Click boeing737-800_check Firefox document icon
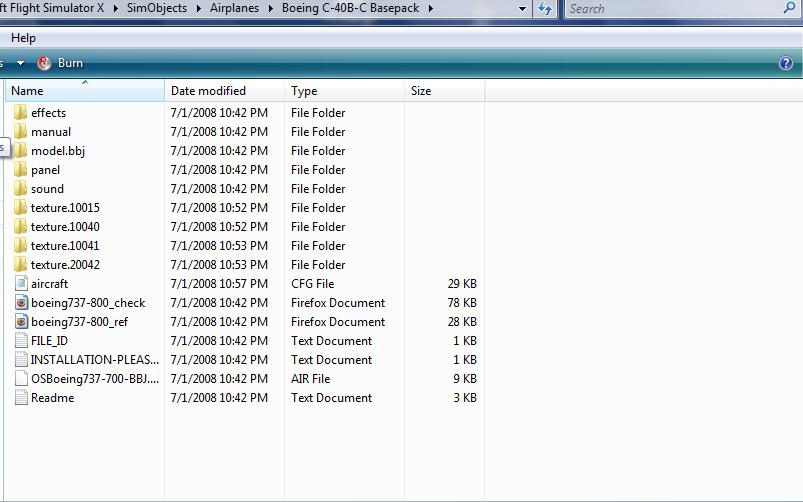Viewport: 803px width, 502px height. [21, 302]
